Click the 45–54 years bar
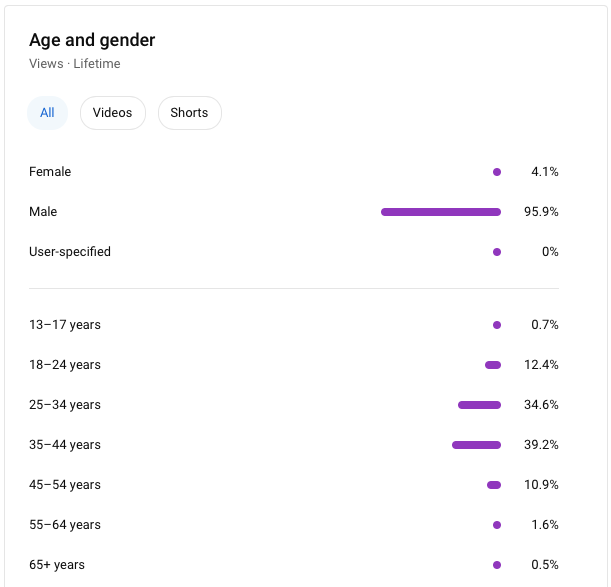The width and height of the screenshot is (611, 587). (494, 485)
